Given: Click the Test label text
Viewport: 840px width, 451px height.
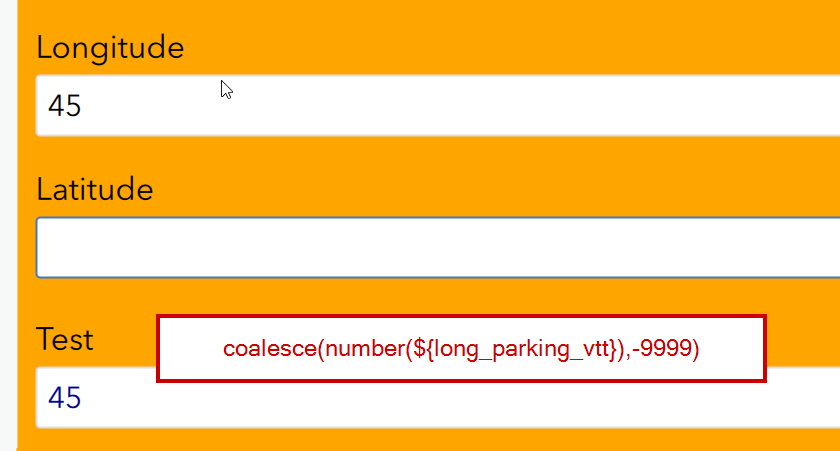Looking at the screenshot, I should [65, 340].
